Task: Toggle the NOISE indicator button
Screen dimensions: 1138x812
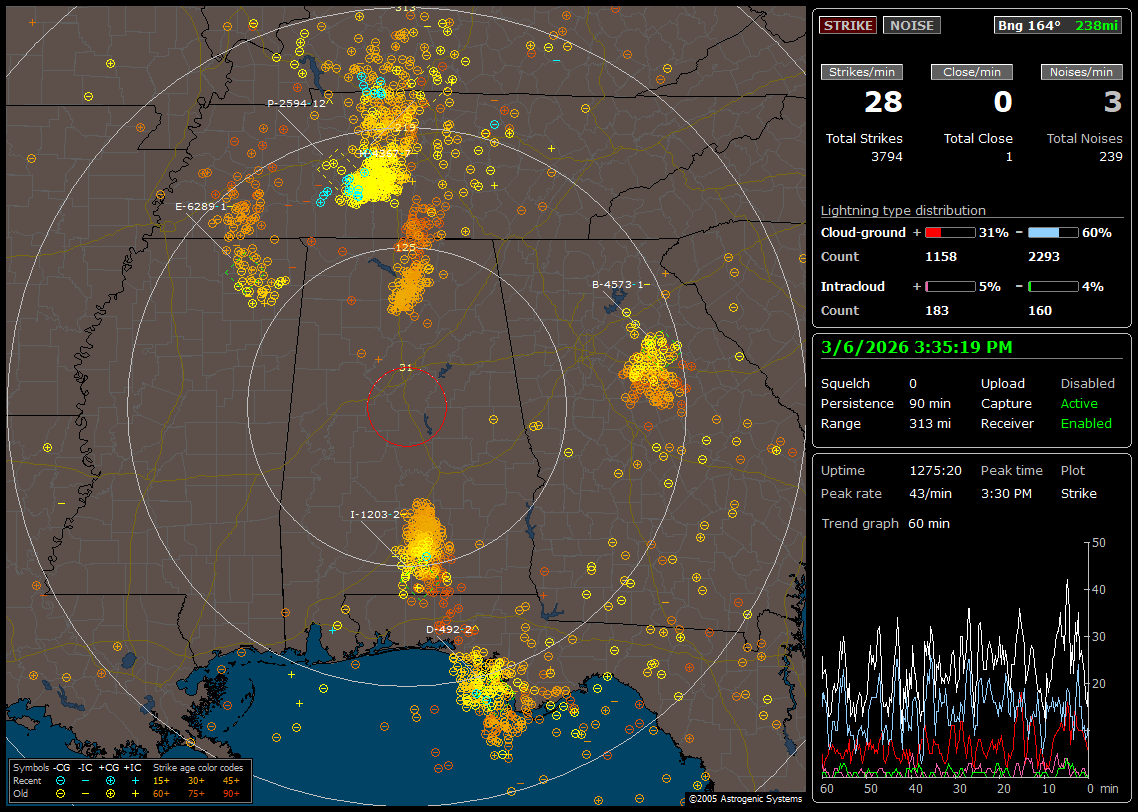Action: [x=911, y=25]
